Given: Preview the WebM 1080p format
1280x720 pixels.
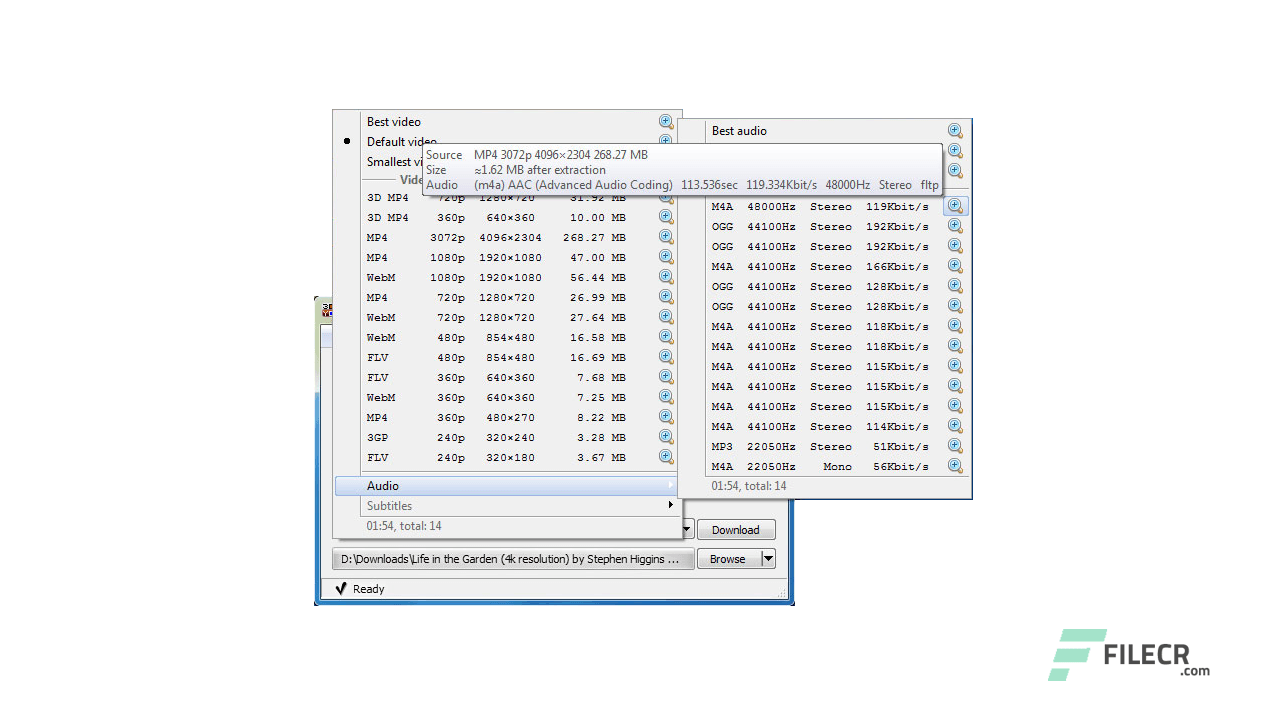Looking at the screenshot, I should coord(666,277).
